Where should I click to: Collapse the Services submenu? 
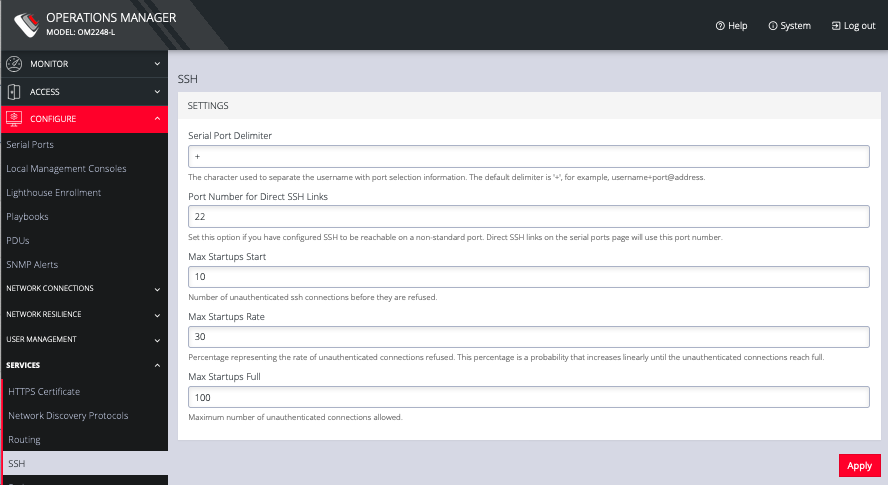(x=157, y=365)
